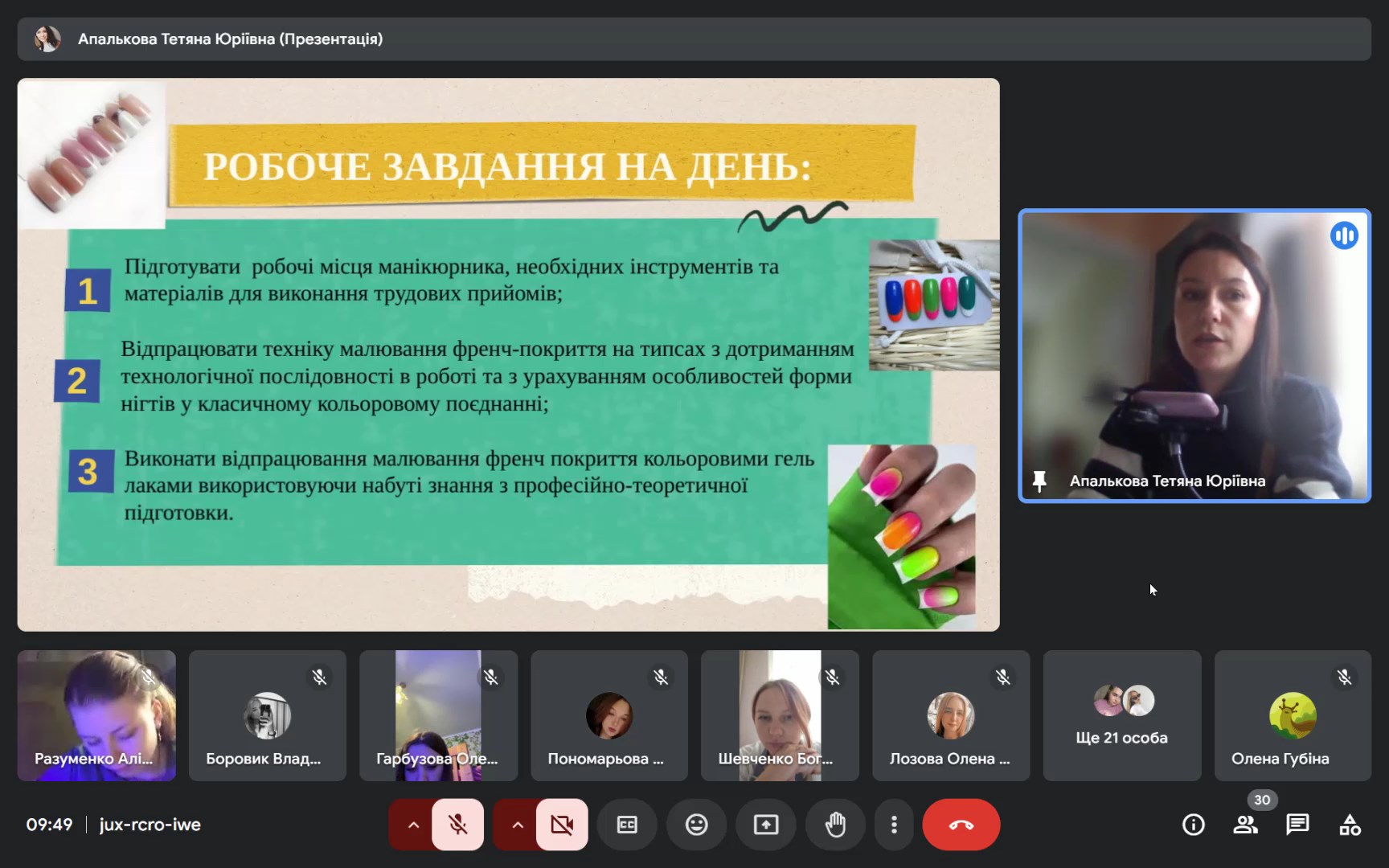
Task: Select Апалькова Тетяна Юріївна video tile
Action: [x=1194, y=356]
